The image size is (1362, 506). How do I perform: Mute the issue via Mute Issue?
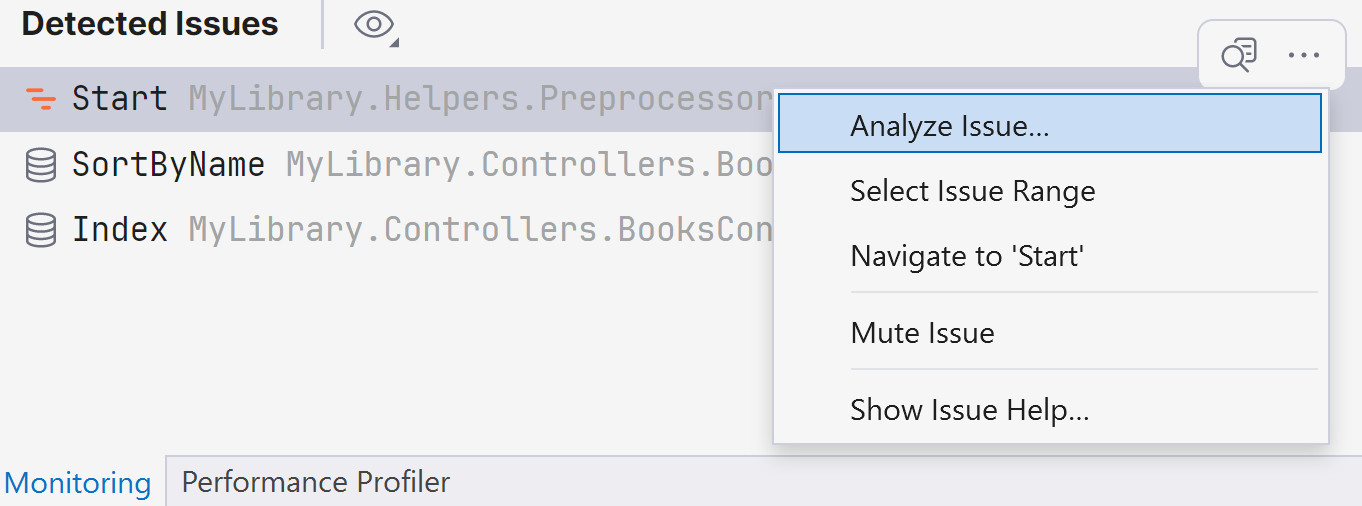[x=922, y=332]
